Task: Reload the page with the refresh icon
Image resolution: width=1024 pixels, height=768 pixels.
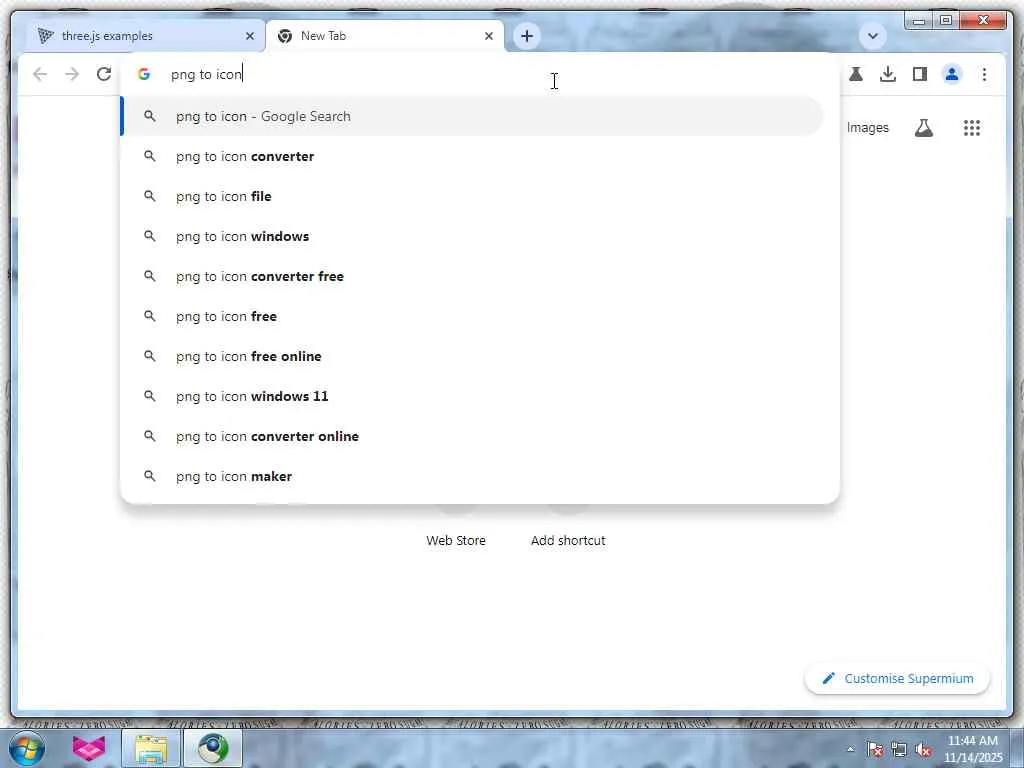Action: (104, 74)
